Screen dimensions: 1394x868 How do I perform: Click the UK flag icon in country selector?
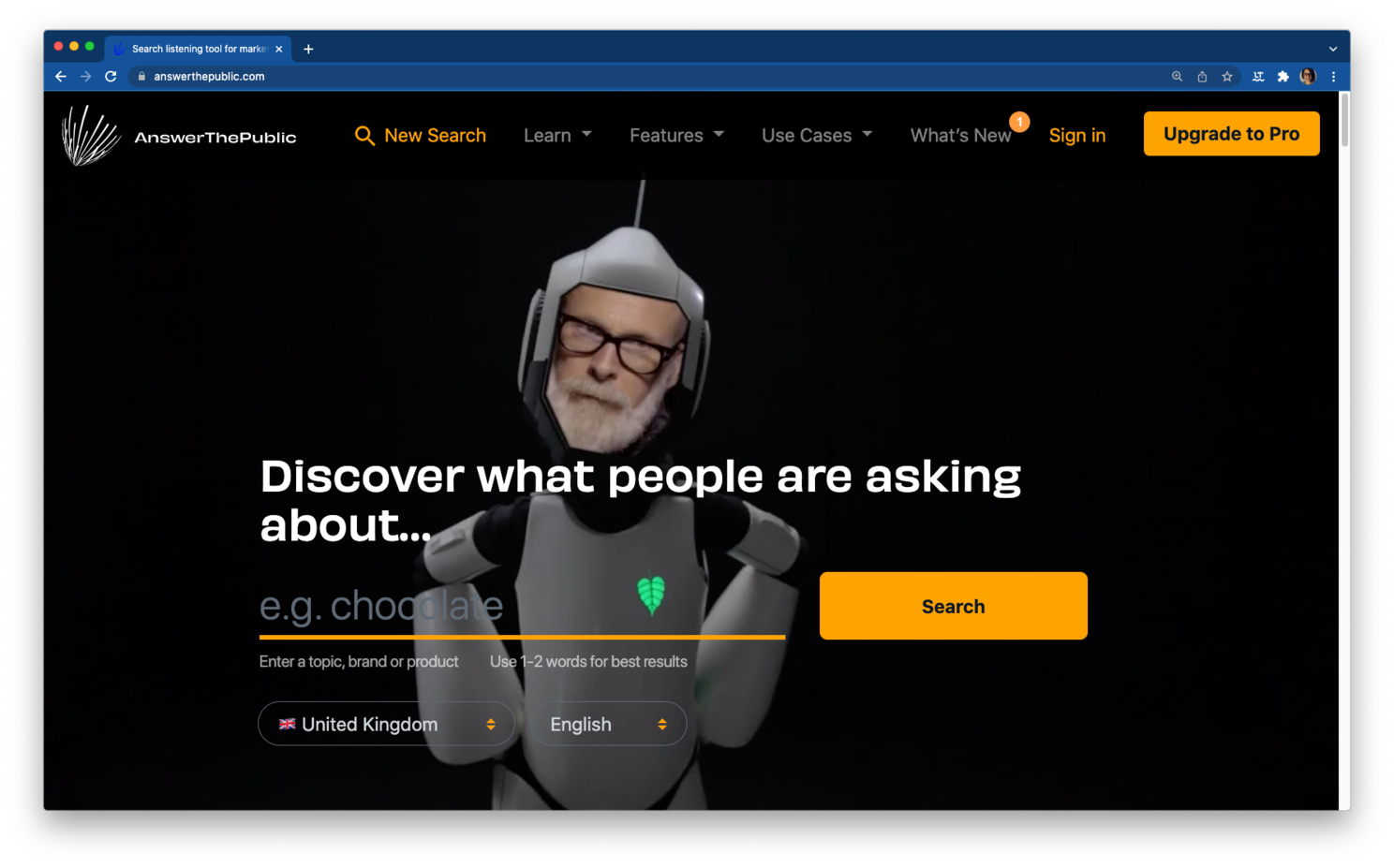click(288, 724)
